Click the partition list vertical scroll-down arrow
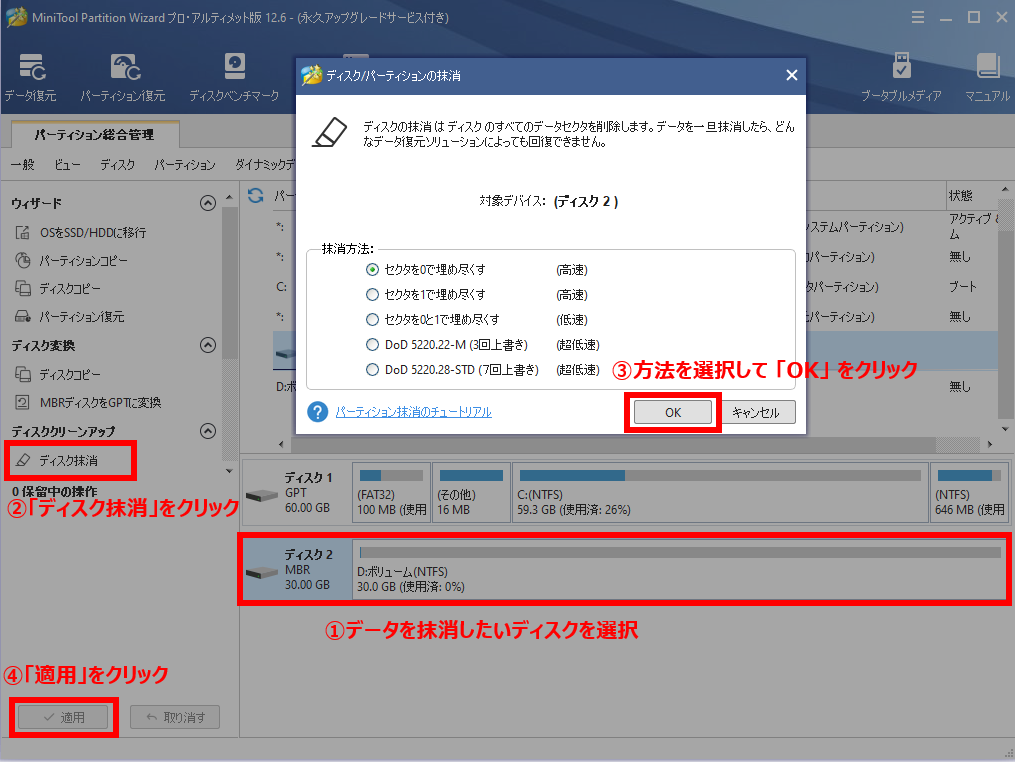Image resolution: width=1015 pixels, height=762 pixels. tap(1005, 429)
